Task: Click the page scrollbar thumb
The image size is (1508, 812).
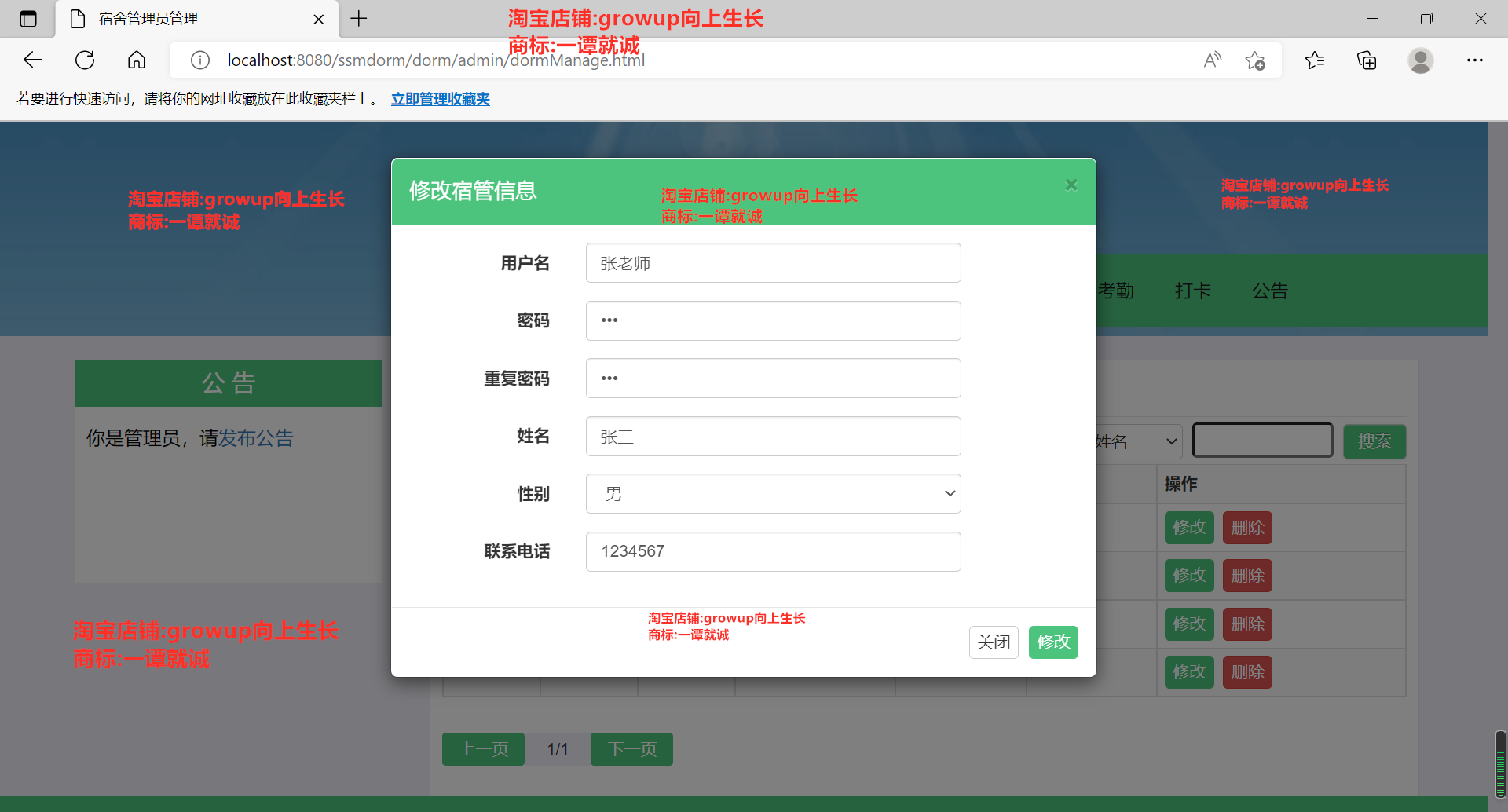Action: tap(1500, 765)
